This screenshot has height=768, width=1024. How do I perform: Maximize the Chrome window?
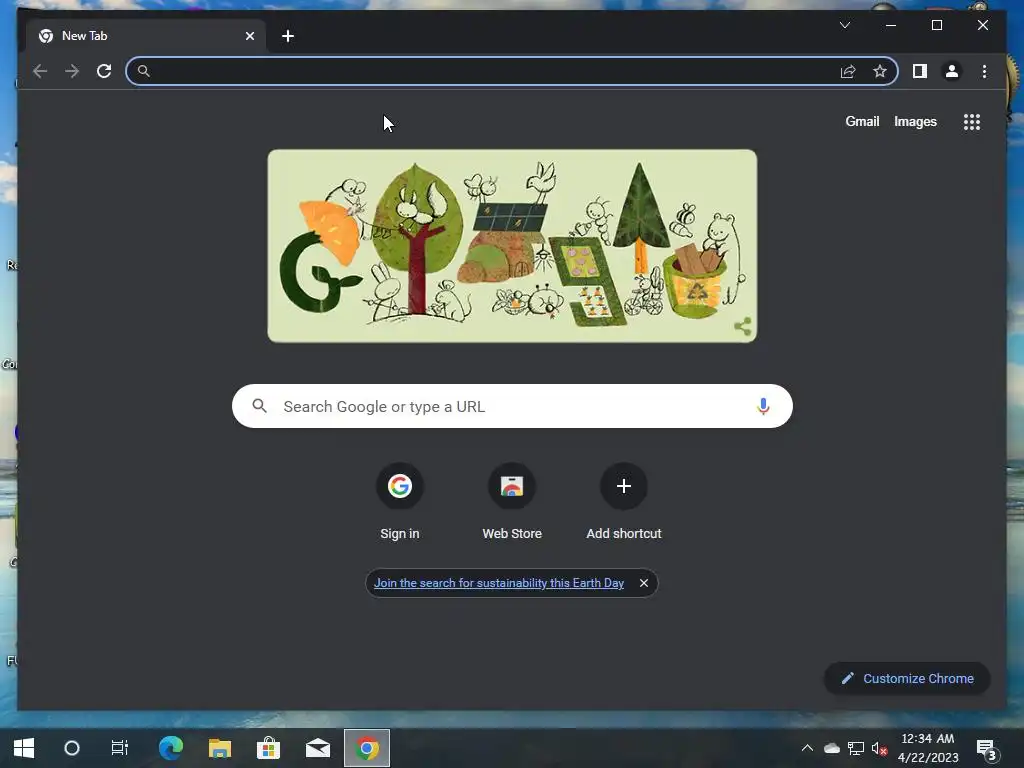pyautogui.click(x=936, y=25)
